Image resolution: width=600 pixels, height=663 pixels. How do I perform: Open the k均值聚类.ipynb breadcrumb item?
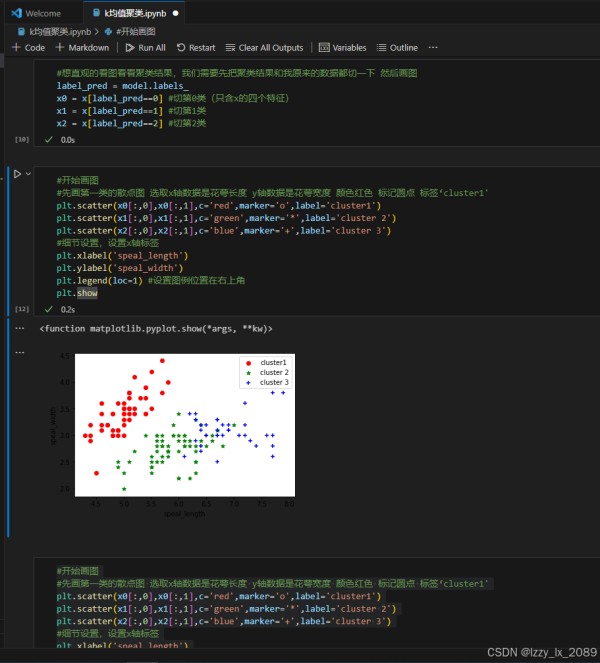(x=55, y=32)
